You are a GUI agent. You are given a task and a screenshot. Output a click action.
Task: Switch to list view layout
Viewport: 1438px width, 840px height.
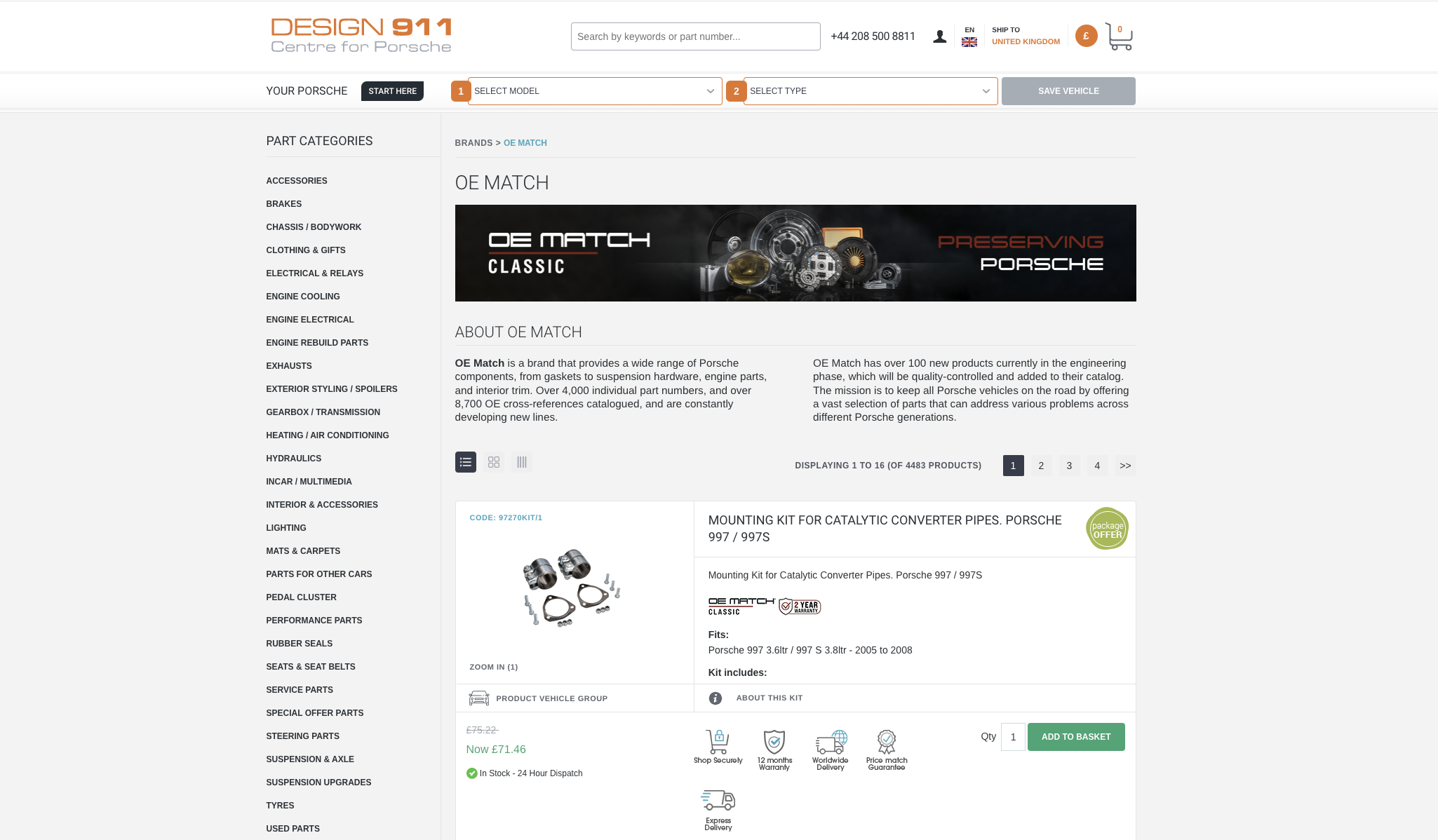[466, 462]
